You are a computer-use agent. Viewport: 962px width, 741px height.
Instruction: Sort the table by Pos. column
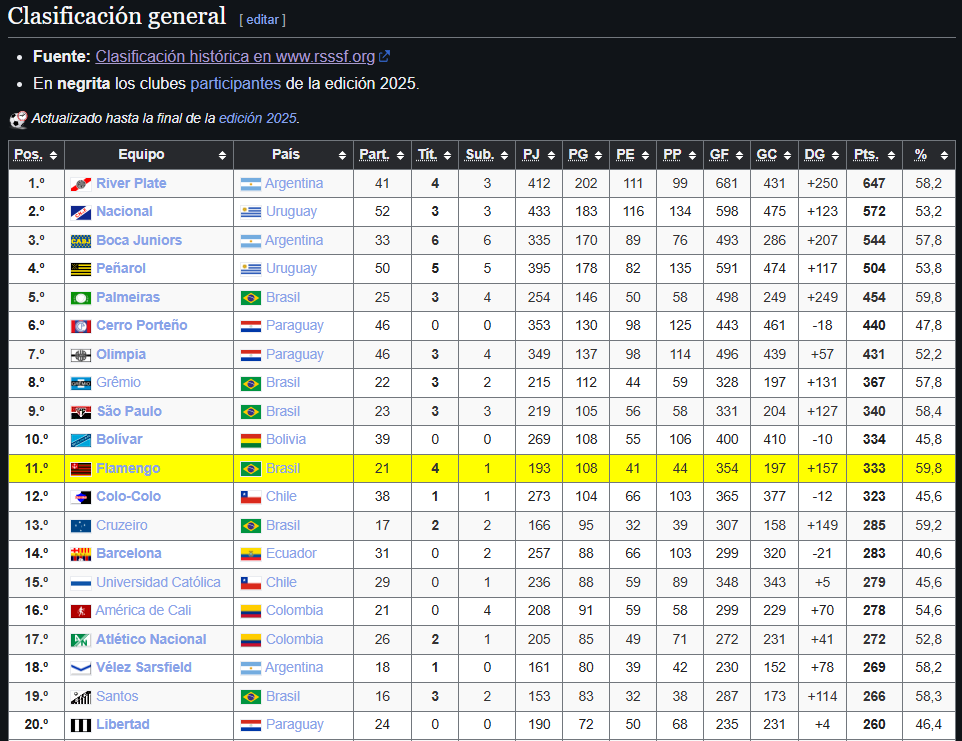point(36,155)
